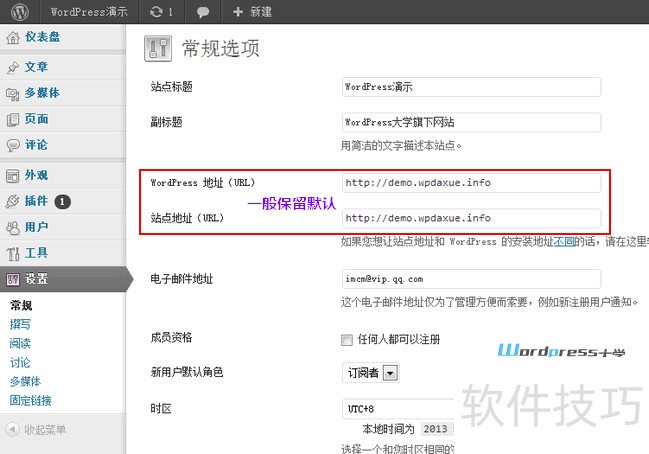Open WordPress演示 site menu in admin bar
649x454 pixels.
click(89, 12)
